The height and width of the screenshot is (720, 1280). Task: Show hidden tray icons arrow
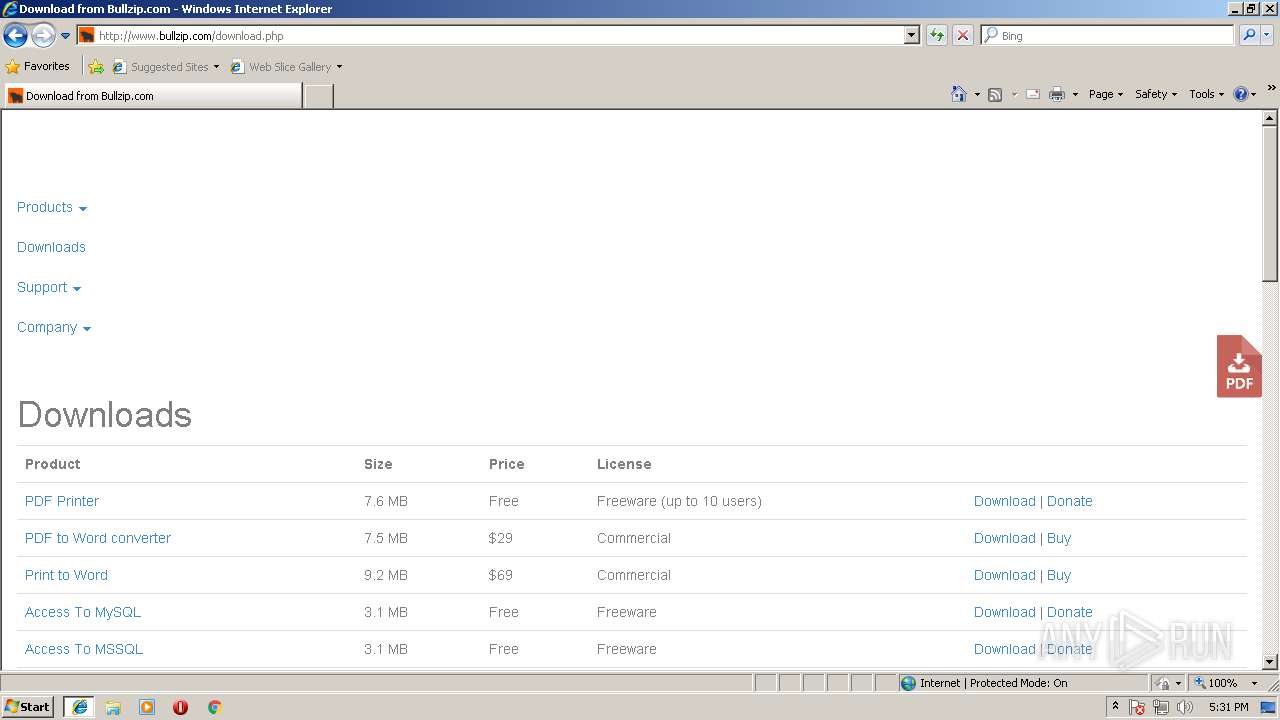[x=1115, y=706]
